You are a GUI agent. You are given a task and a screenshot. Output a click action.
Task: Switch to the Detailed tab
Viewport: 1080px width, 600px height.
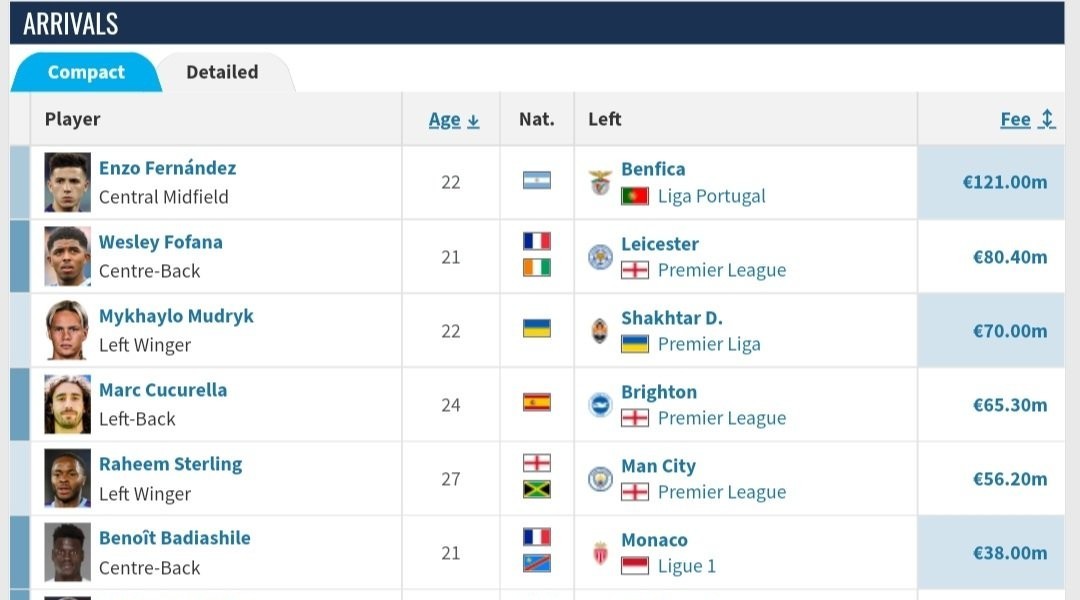coord(222,72)
